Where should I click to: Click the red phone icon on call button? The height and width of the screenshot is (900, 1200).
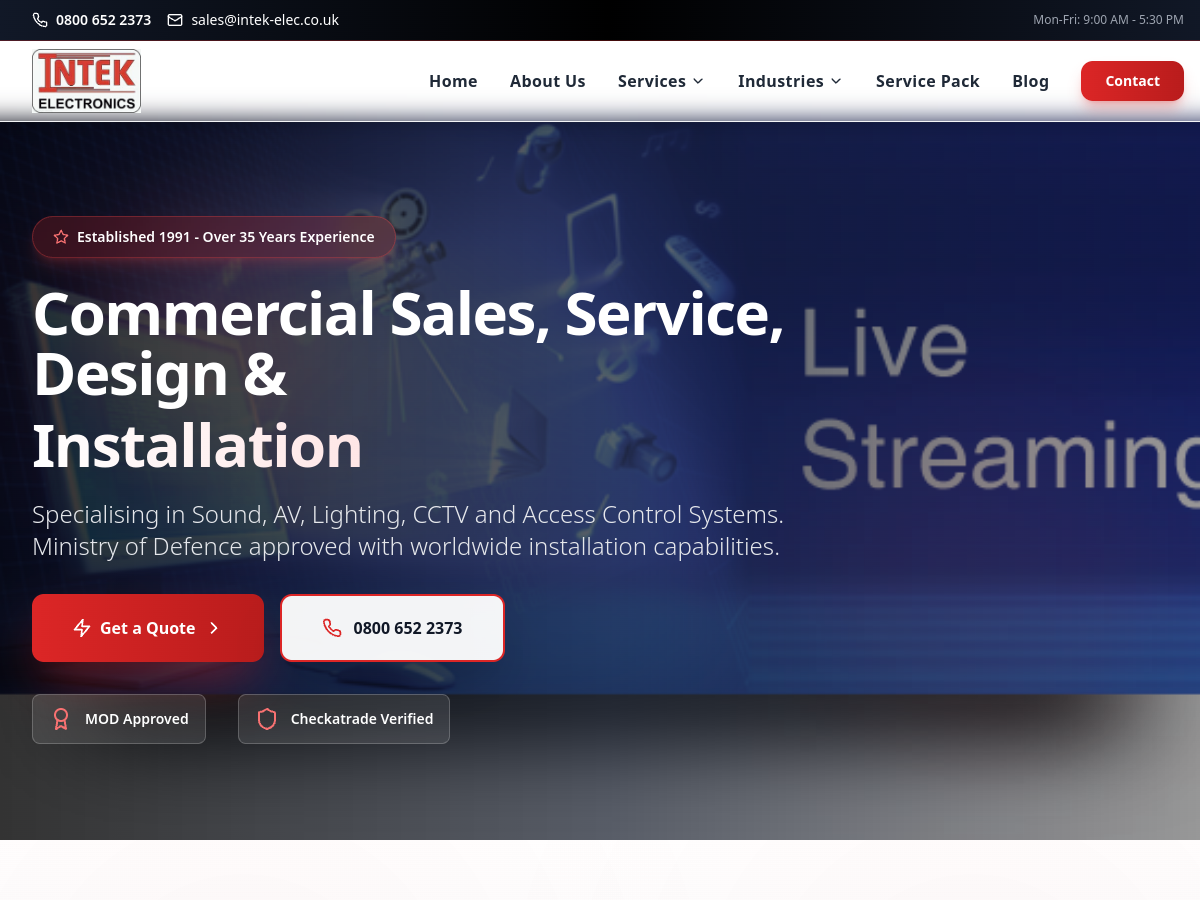[332, 628]
